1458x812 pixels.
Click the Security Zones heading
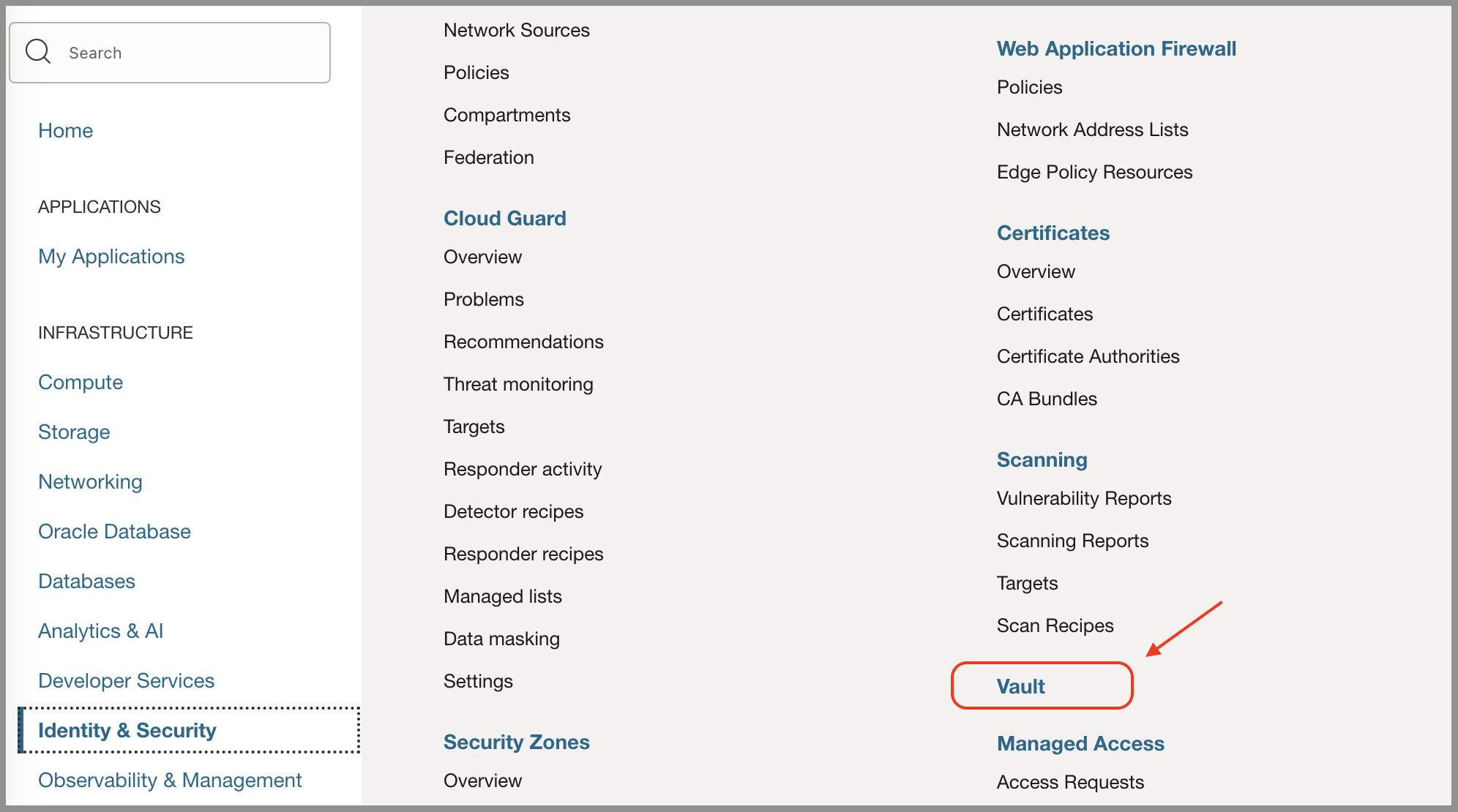[516, 742]
